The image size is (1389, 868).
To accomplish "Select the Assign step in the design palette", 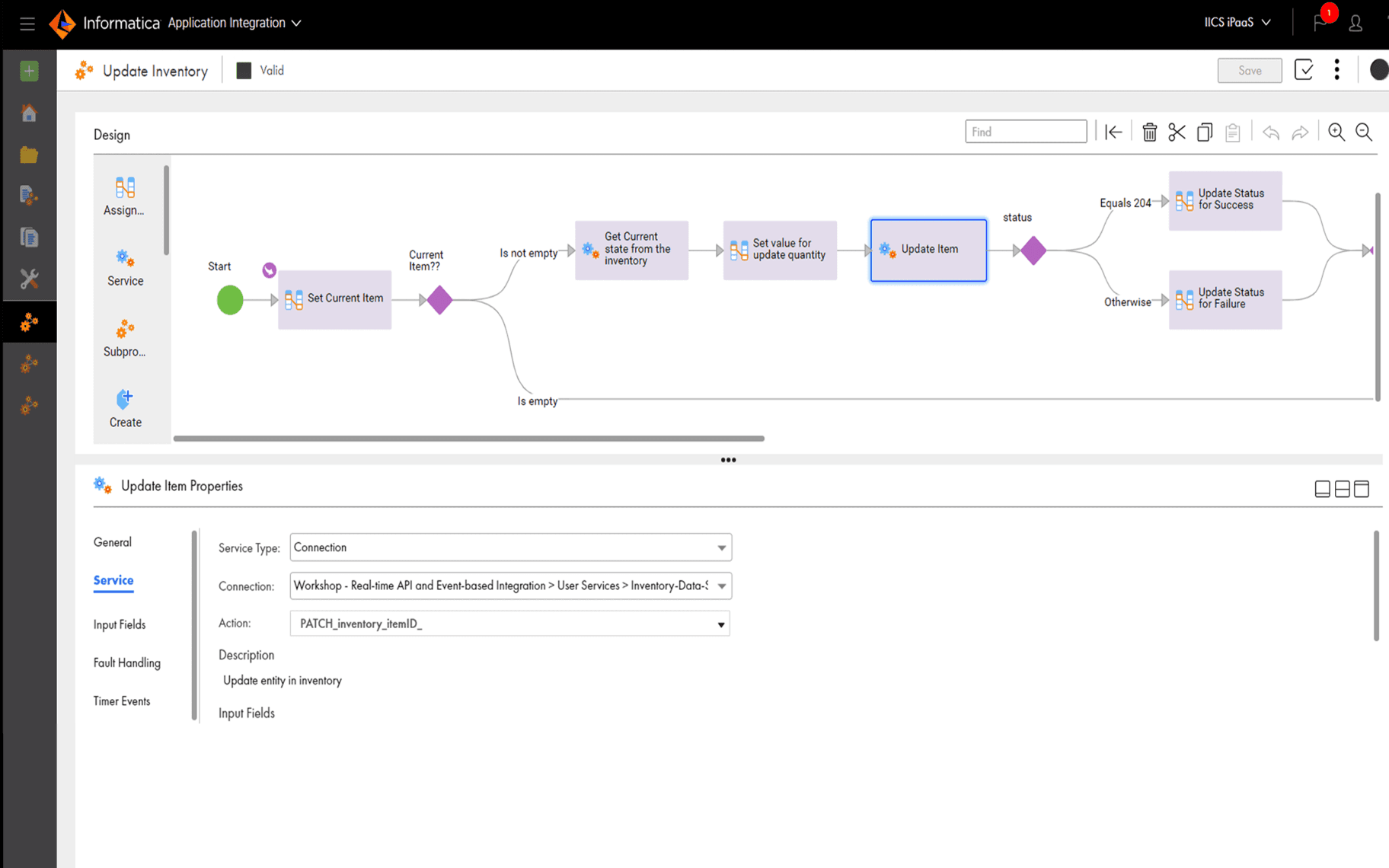I will tap(124, 196).
